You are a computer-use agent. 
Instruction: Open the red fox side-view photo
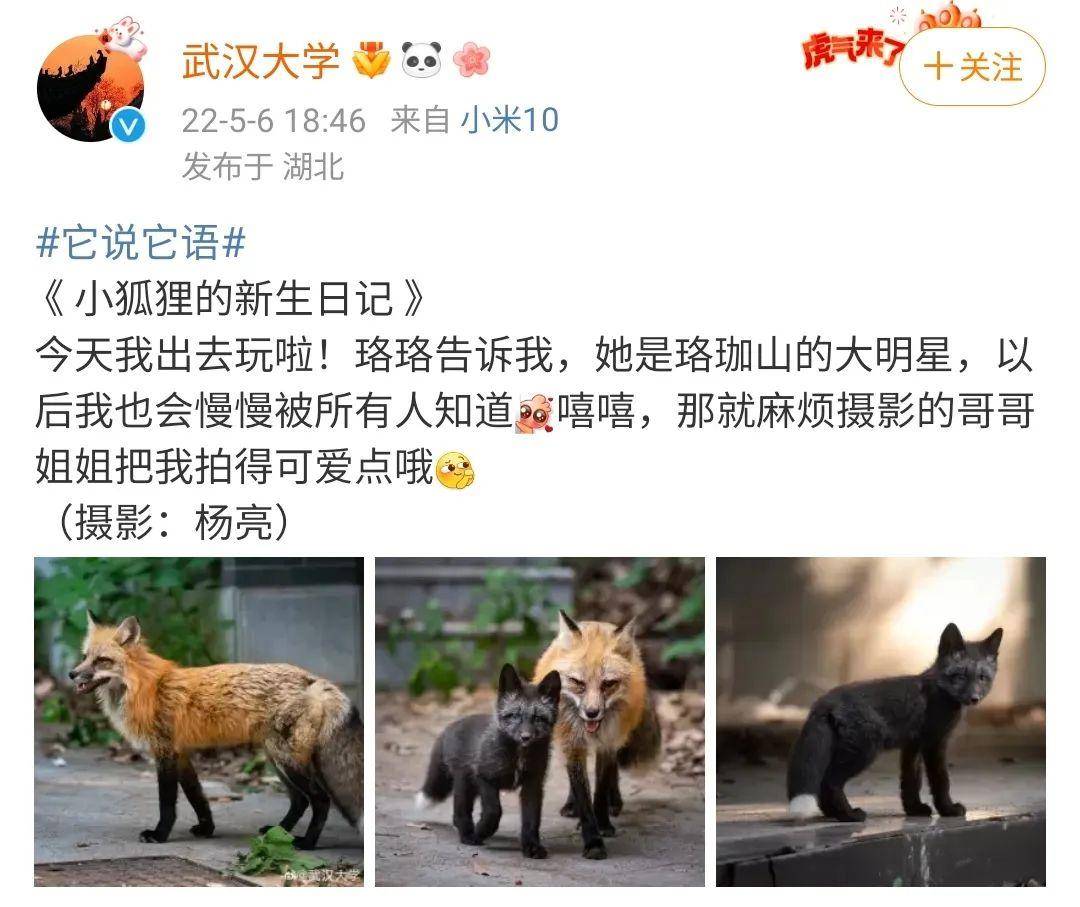point(199,722)
